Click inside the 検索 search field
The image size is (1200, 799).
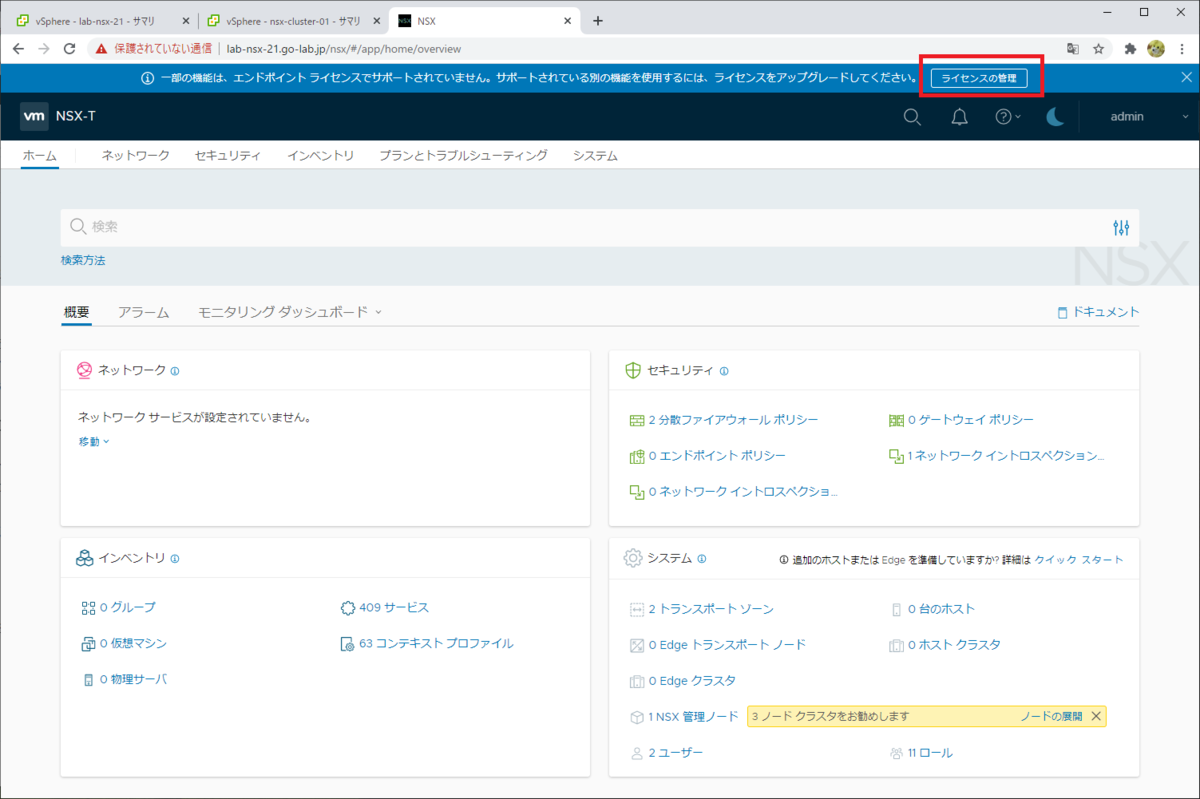coord(300,227)
